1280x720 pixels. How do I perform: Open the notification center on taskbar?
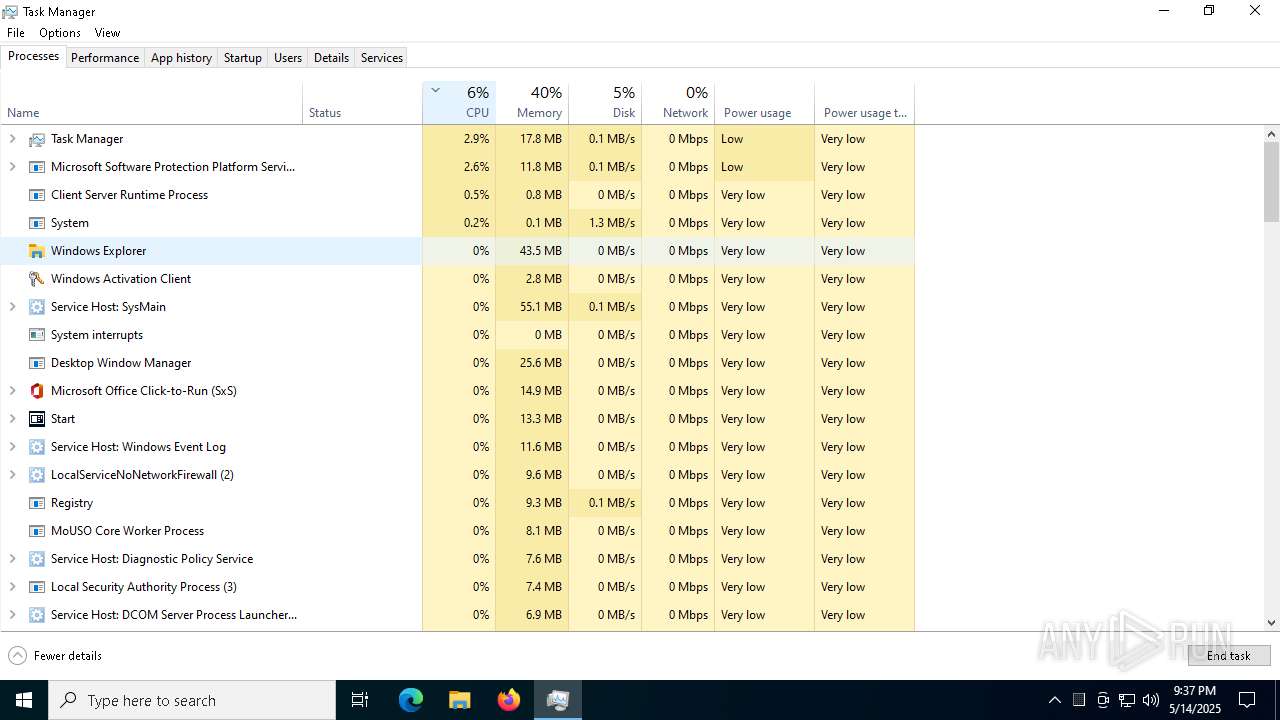click(1247, 700)
